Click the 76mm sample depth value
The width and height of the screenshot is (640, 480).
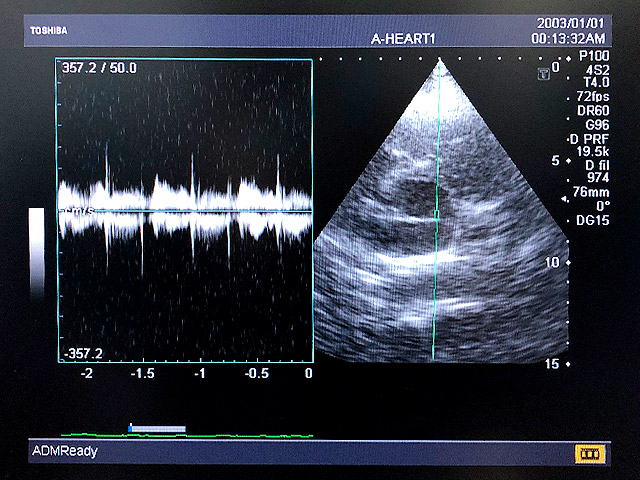pos(591,192)
